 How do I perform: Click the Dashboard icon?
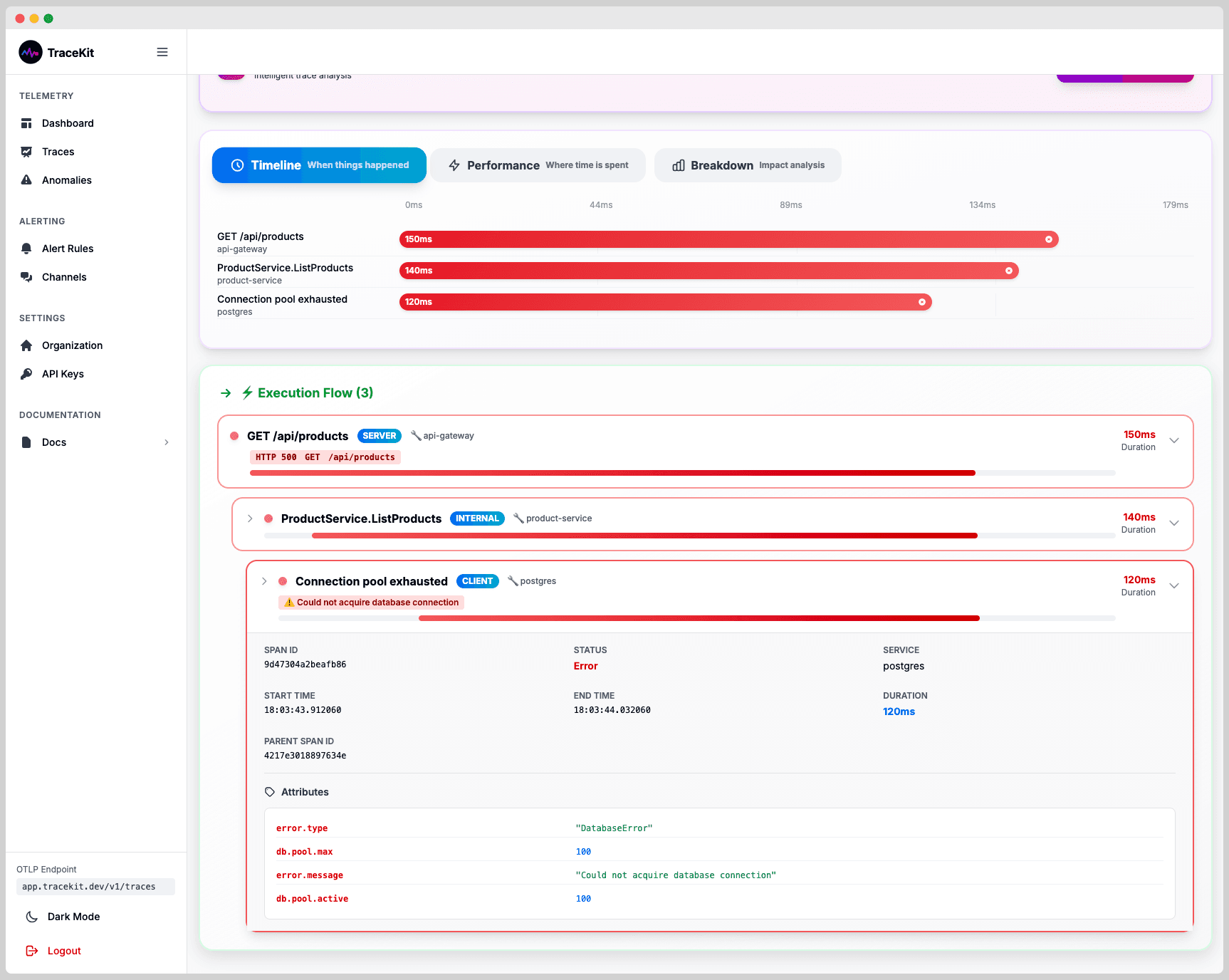tap(26, 123)
